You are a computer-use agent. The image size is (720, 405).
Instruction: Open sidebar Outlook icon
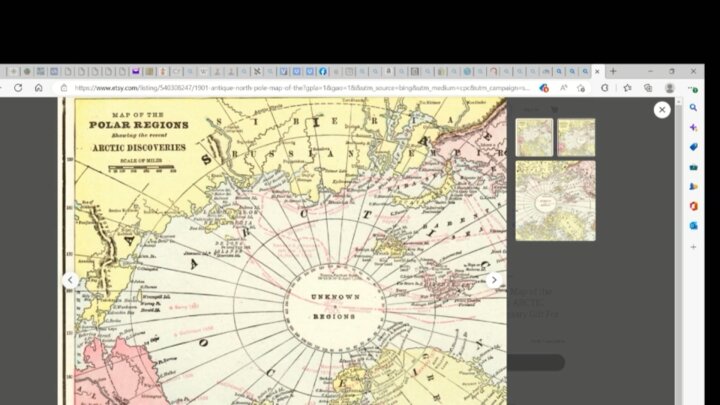(693, 225)
